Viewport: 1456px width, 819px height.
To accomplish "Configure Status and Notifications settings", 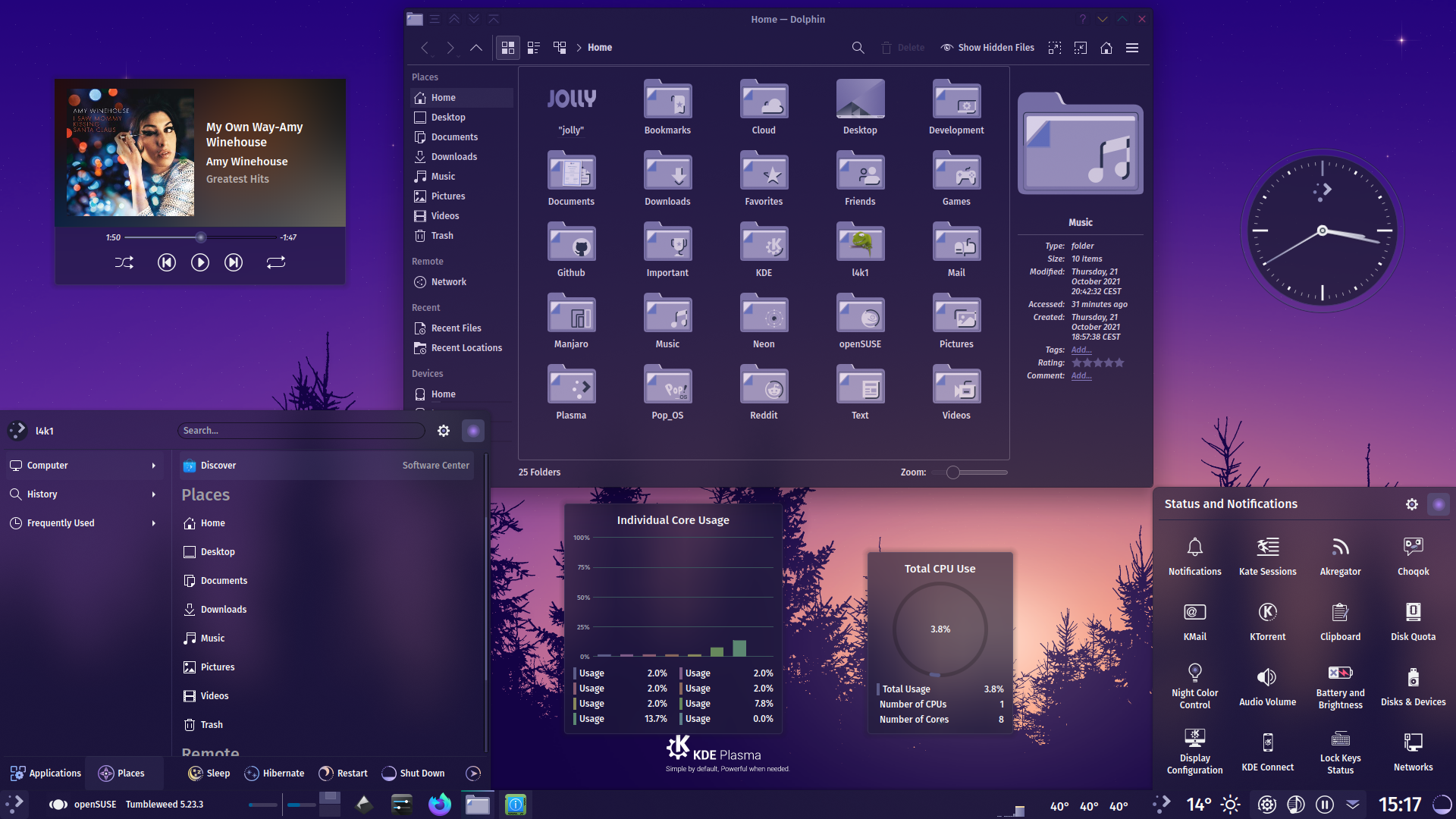I will click(x=1412, y=504).
